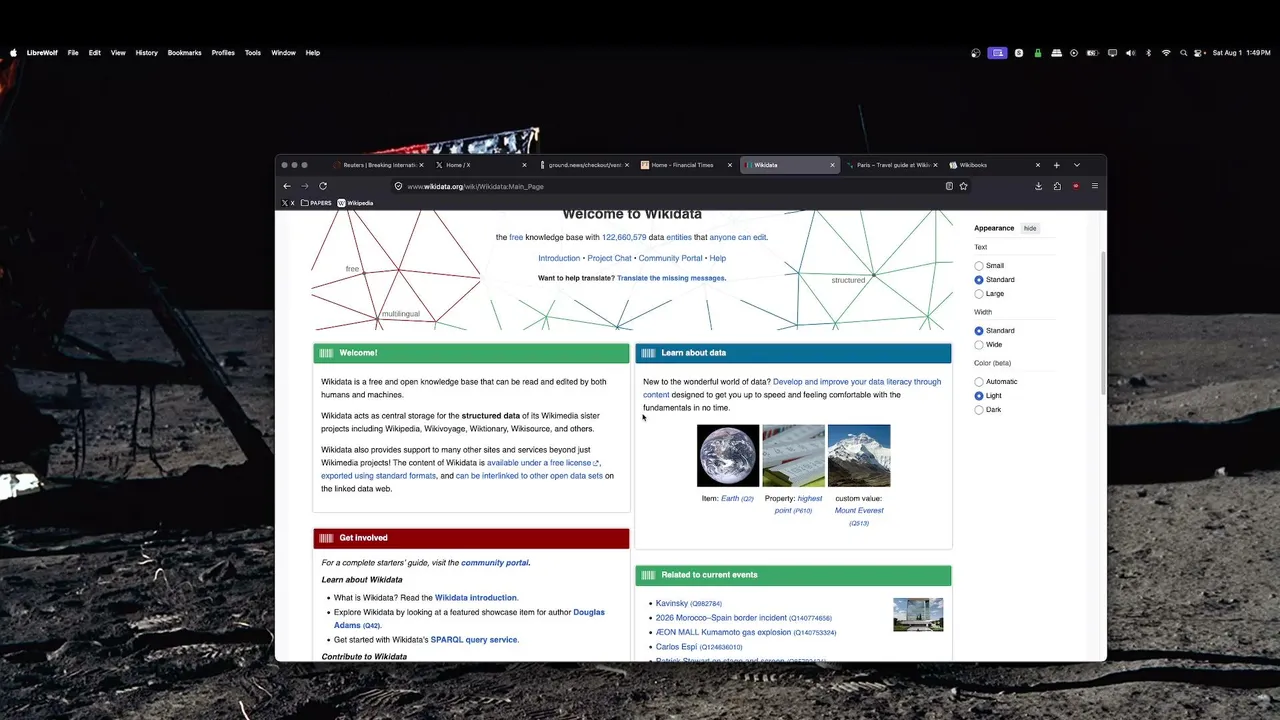Click Translate the missing messages link

tap(671, 278)
